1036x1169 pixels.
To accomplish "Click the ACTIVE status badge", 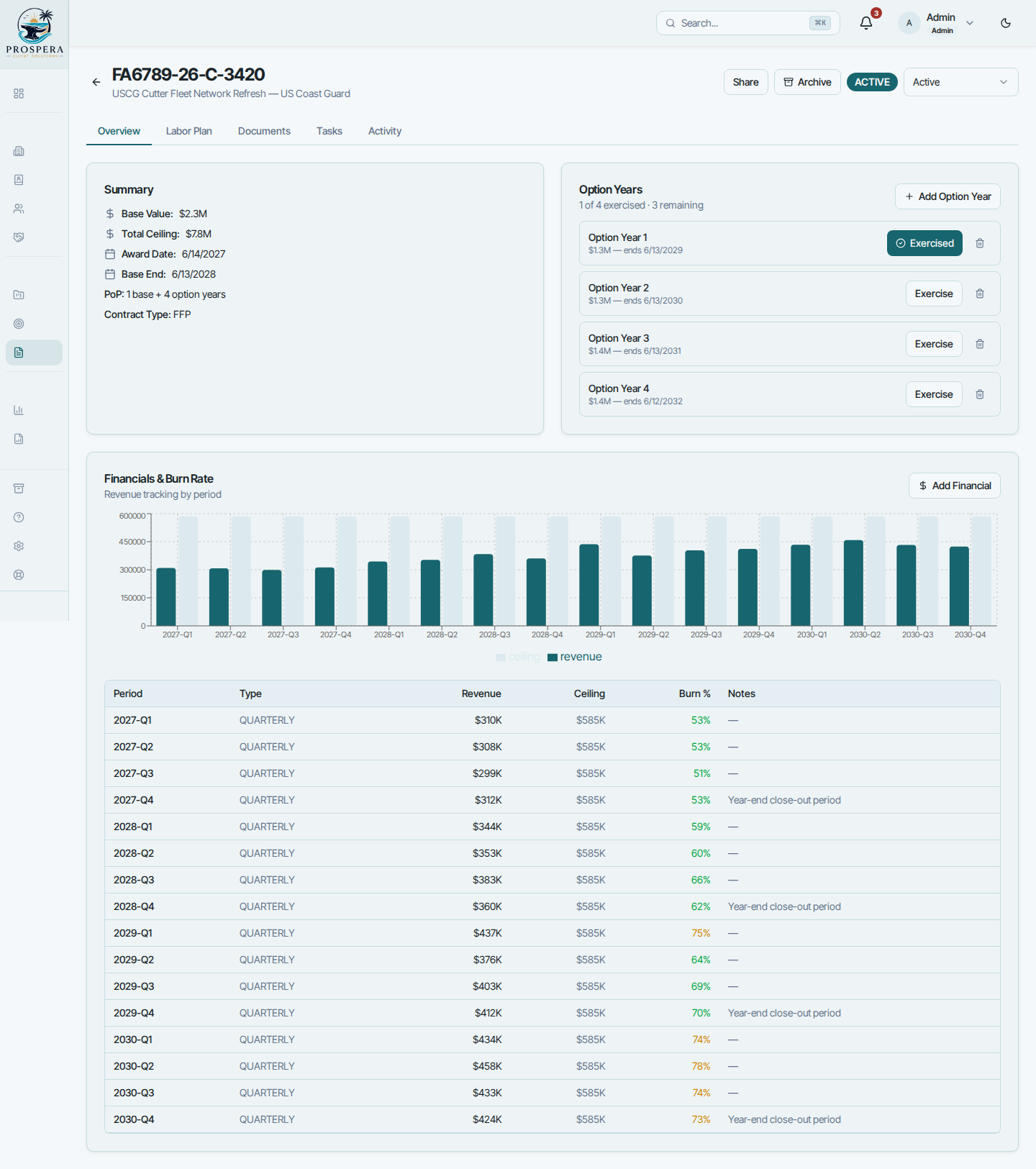I will (x=872, y=82).
